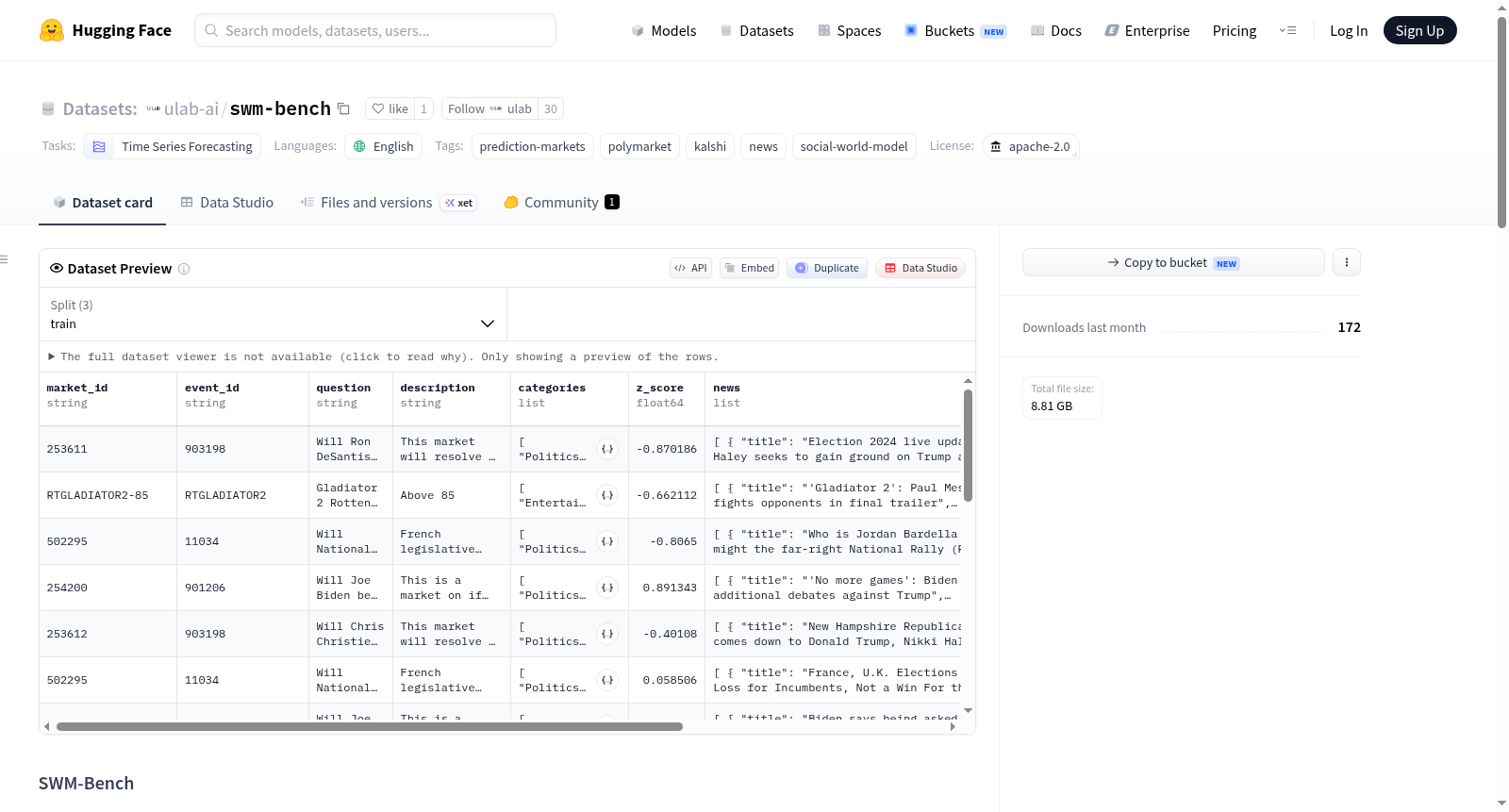Click the table's vertical scrollbar thumb
Screen dimensions: 1509x812
968,445
